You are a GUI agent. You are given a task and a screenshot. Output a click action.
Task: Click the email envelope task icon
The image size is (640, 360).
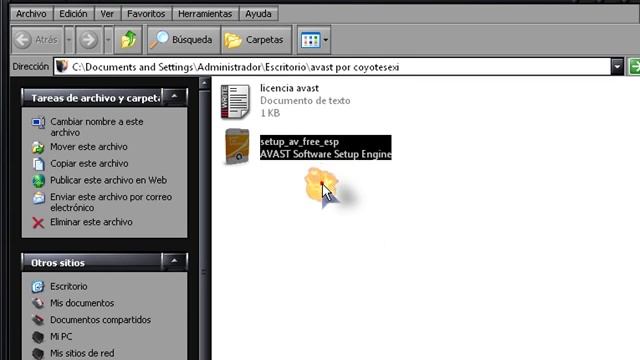(x=38, y=198)
